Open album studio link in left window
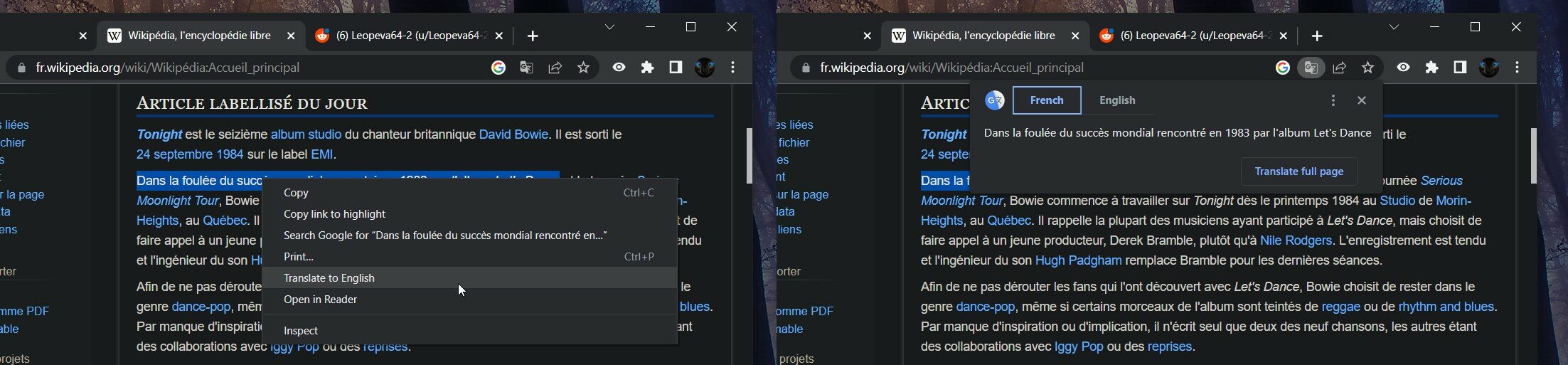The height and width of the screenshot is (365, 1568). (x=306, y=134)
